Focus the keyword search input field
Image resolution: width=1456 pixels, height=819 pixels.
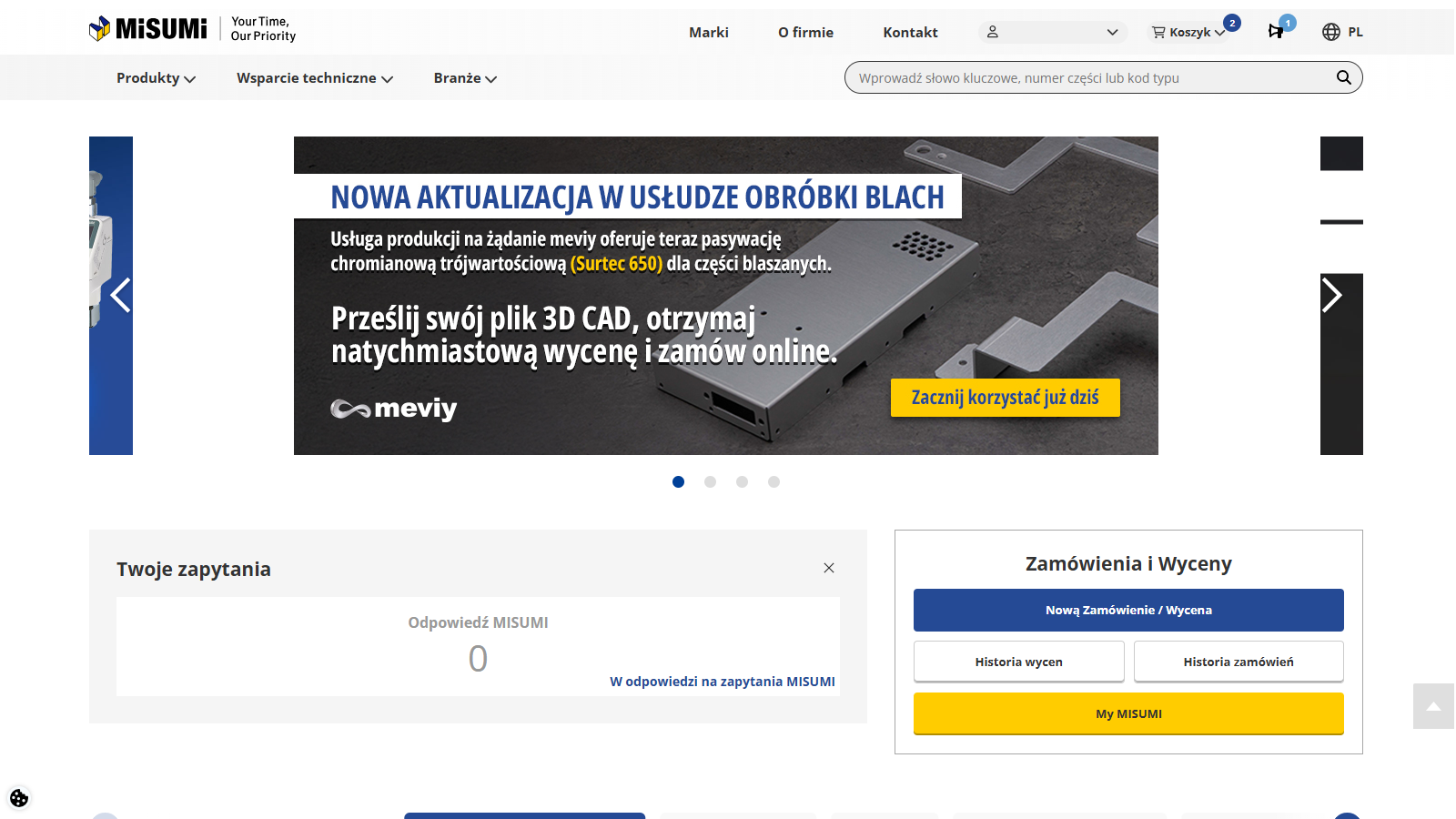point(1087,78)
